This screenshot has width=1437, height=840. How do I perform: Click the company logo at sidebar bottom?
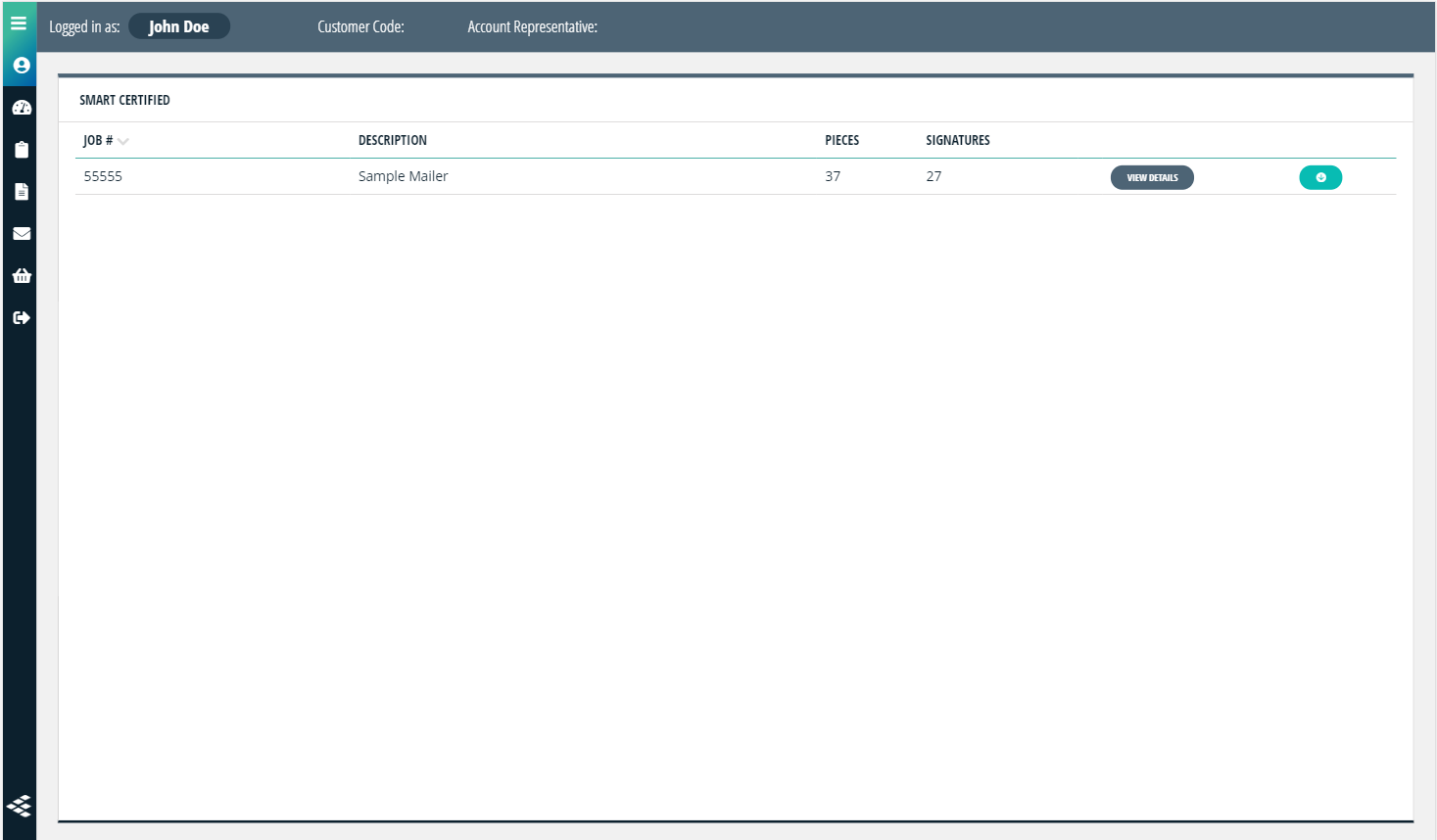(20, 806)
